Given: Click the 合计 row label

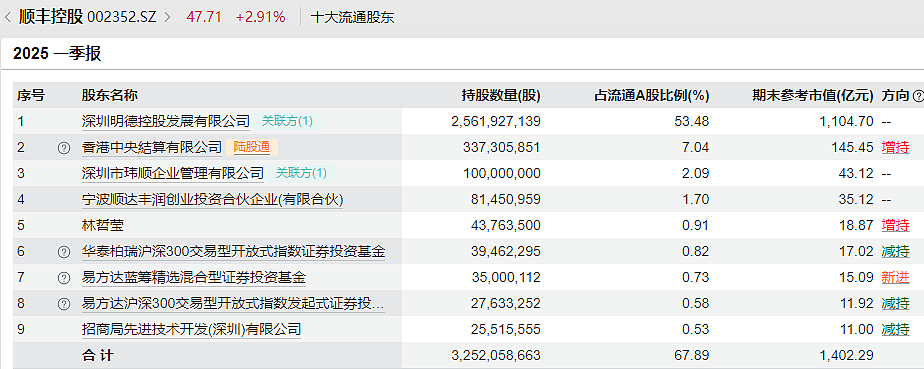Looking at the screenshot, I should tap(97, 355).
